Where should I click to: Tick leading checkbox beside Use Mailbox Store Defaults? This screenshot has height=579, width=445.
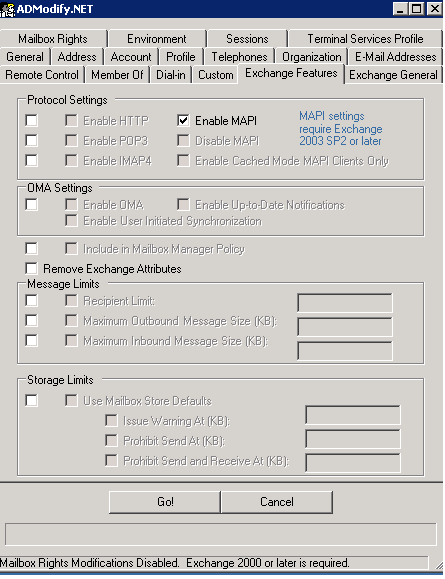click(31, 400)
